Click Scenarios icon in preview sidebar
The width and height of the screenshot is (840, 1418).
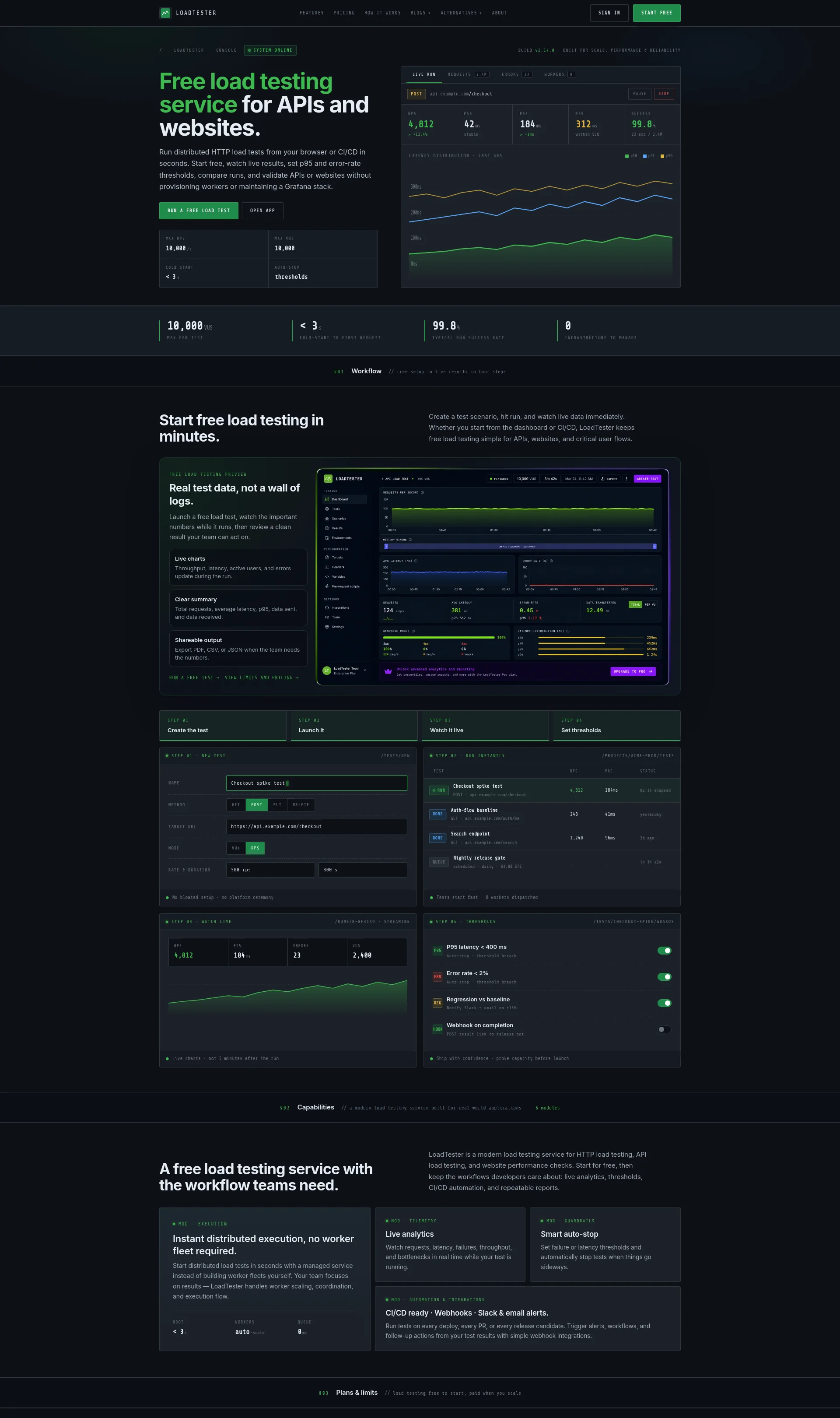(327, 519)
